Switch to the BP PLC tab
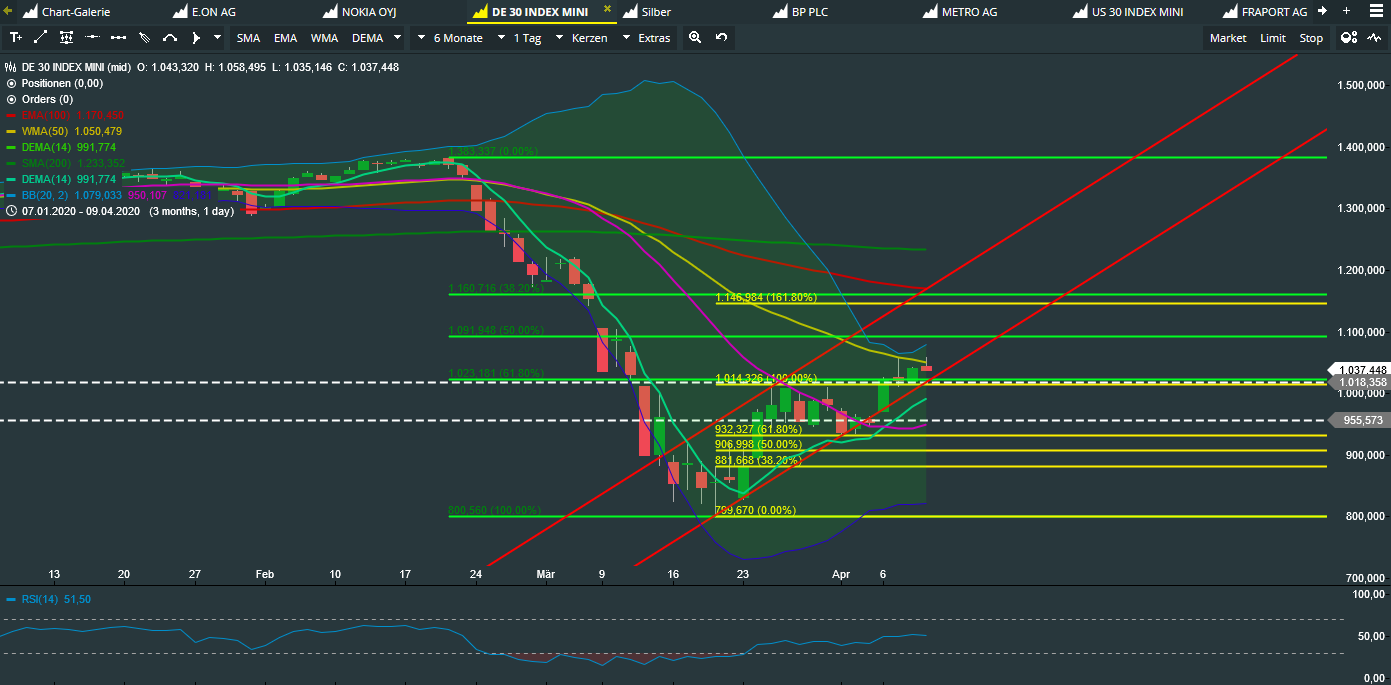Screen dimensions: 1391x685 coord(799,12)
